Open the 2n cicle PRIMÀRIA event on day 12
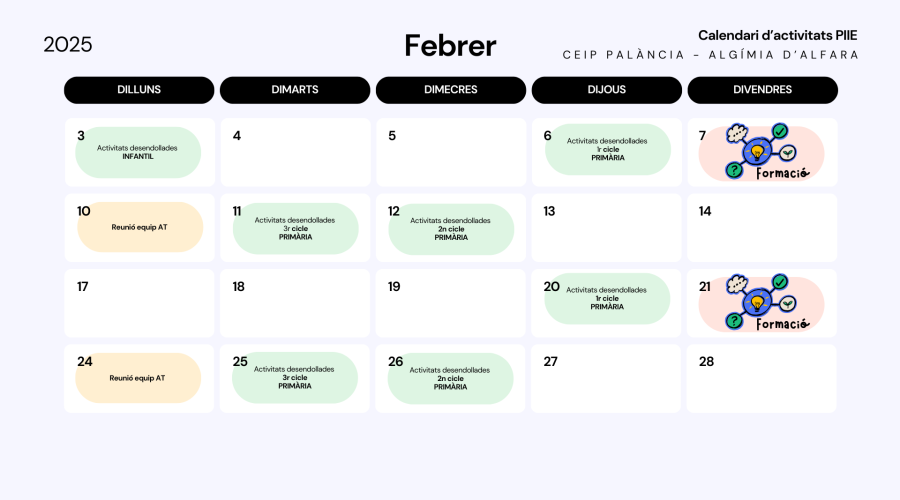This screenshot has height=500, width=900. tap(451, 228)
